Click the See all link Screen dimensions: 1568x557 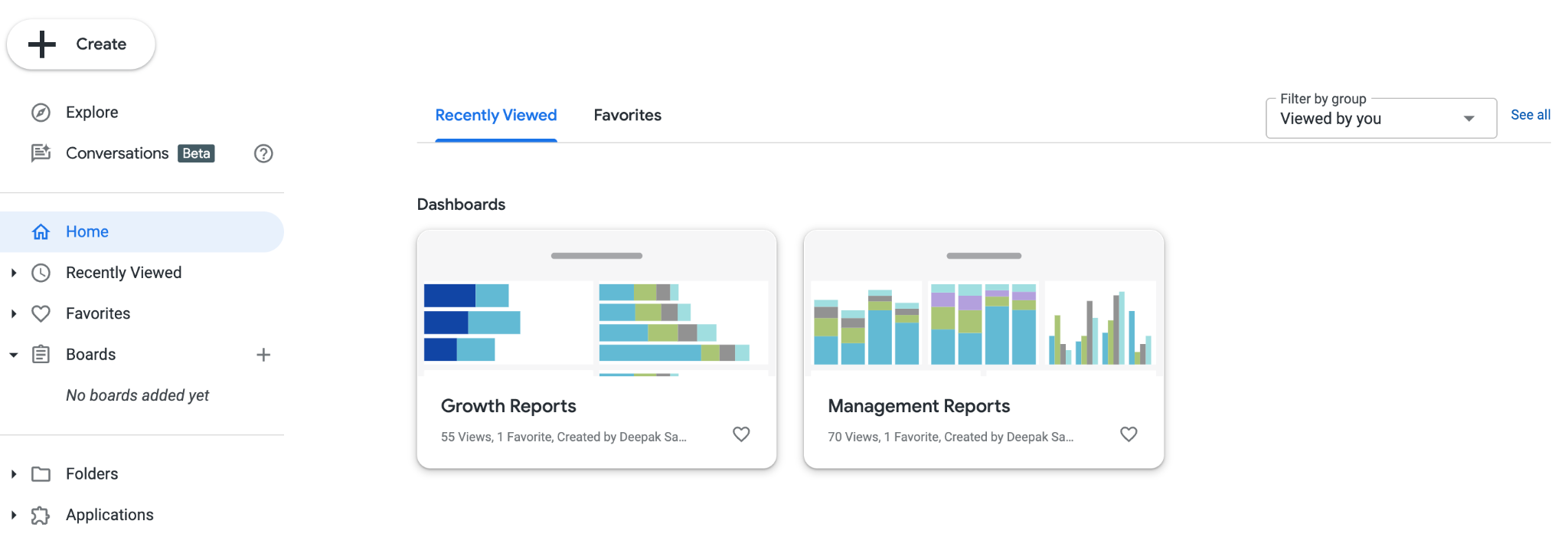pos(1530,114)
